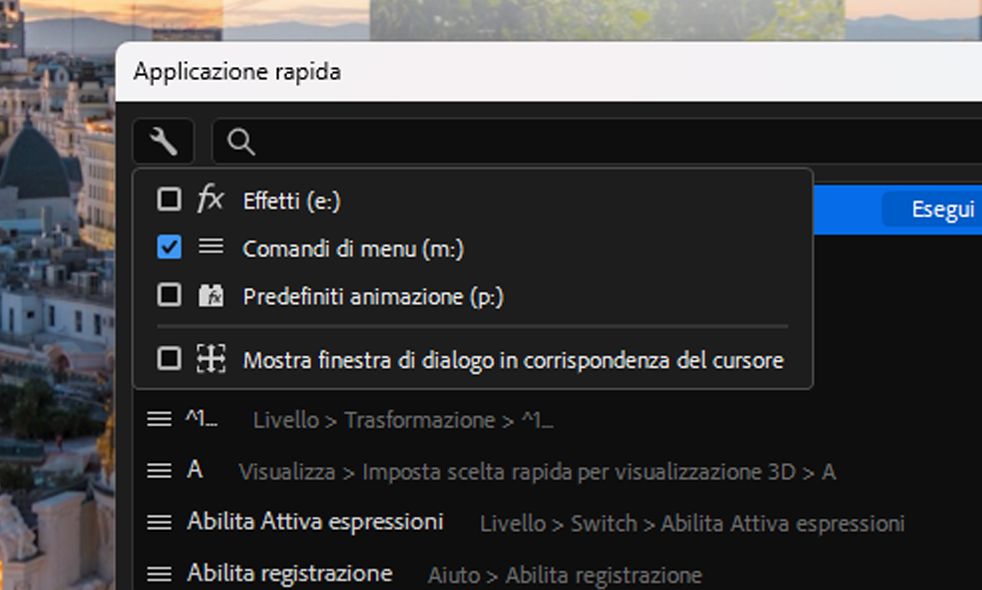This screenshot has width=982, height=590.
Task: Click the menu icon beside Abilita Attiva espressioni
Action: (159, 522)
